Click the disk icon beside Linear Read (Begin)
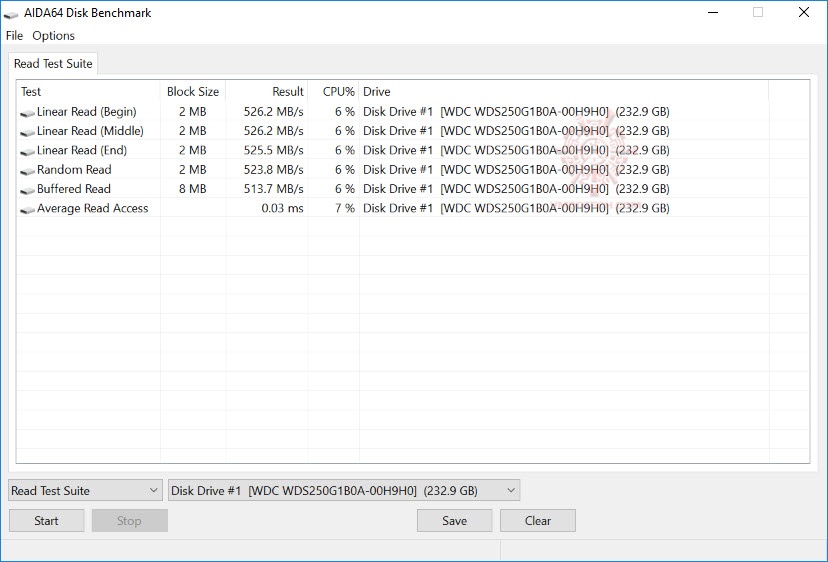Image resolution: width=828 pixels, height=562 pixels. [x=27, y=113]
